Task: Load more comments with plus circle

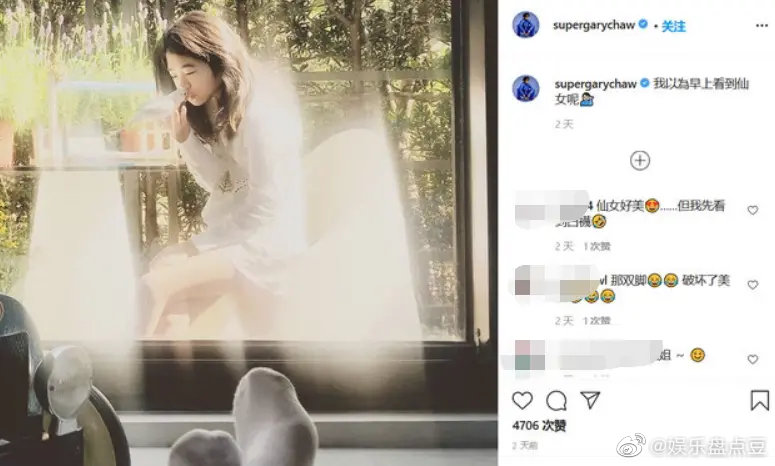Action: tap(640, 161)
